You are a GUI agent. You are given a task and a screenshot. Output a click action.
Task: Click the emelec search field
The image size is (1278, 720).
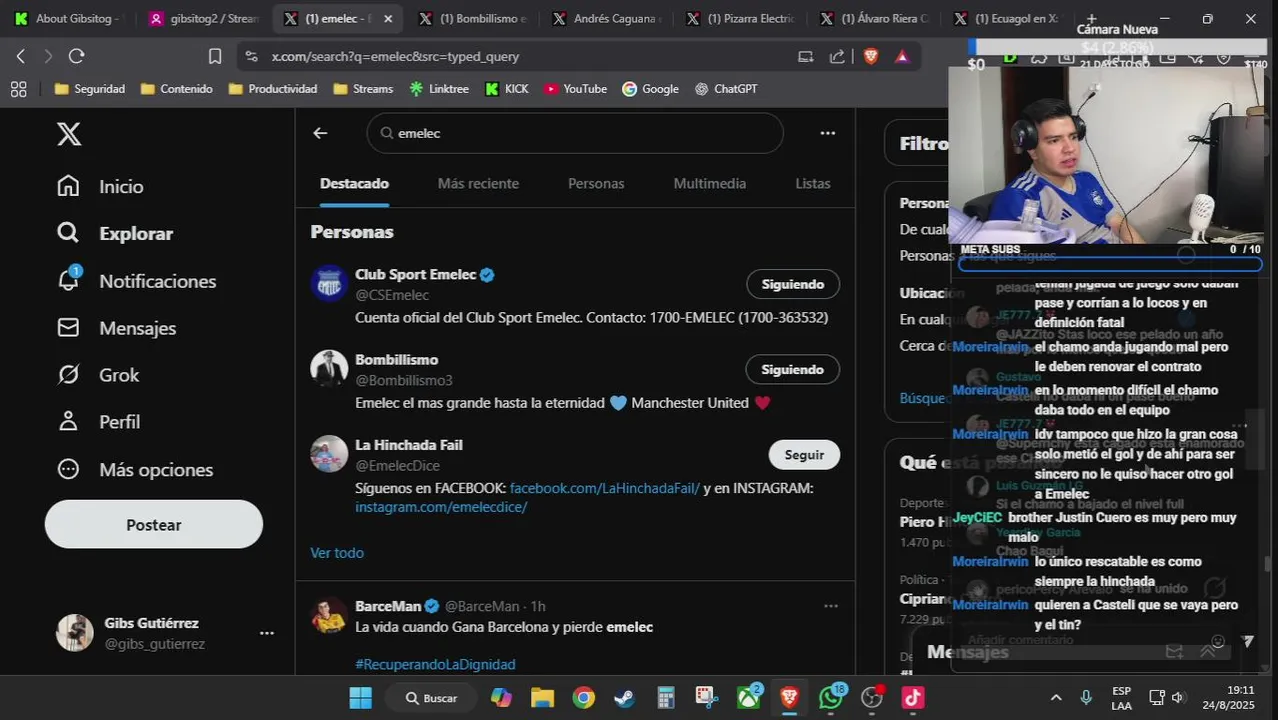(575, 133)
